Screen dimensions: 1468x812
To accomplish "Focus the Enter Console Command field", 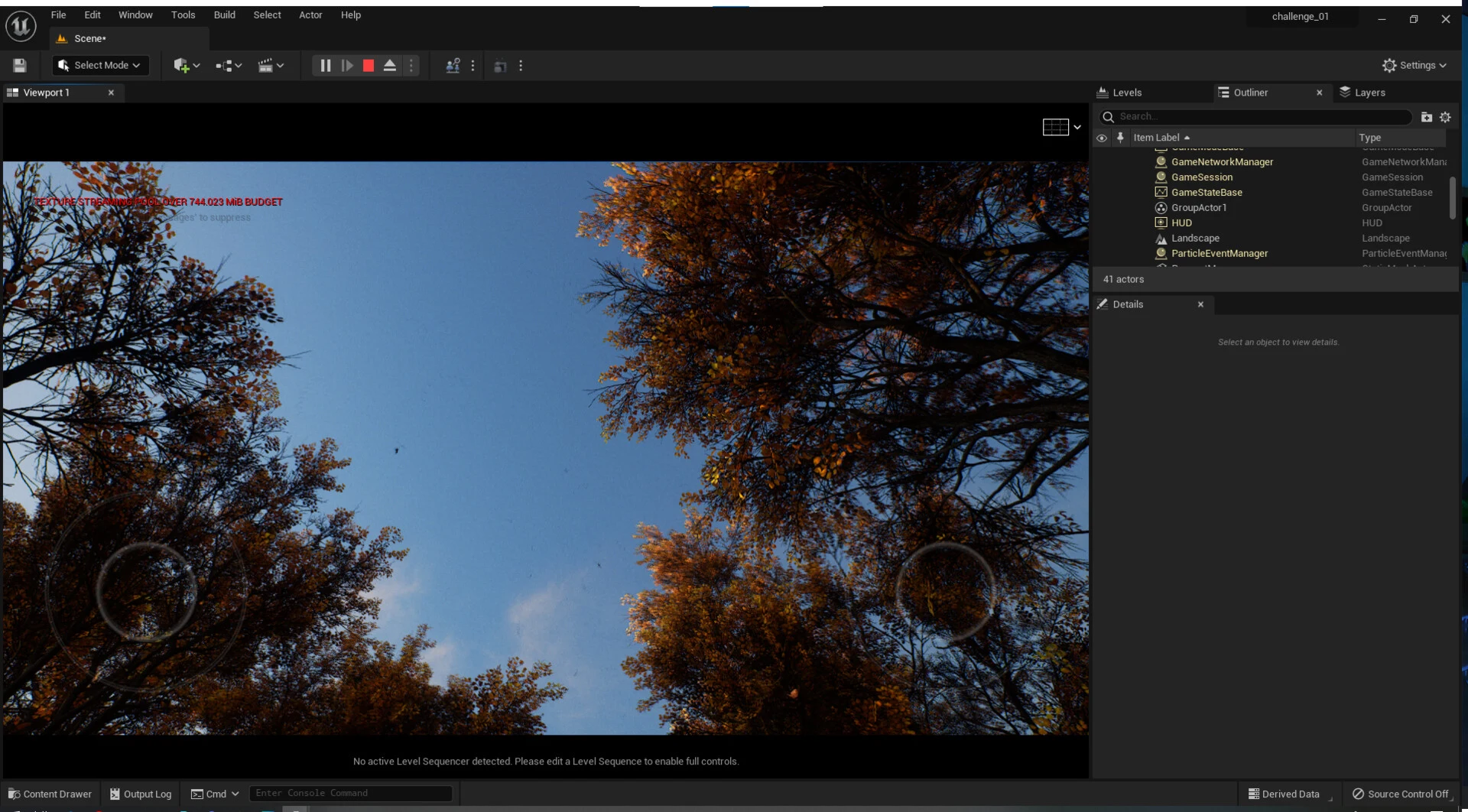I will pos(351,794).
